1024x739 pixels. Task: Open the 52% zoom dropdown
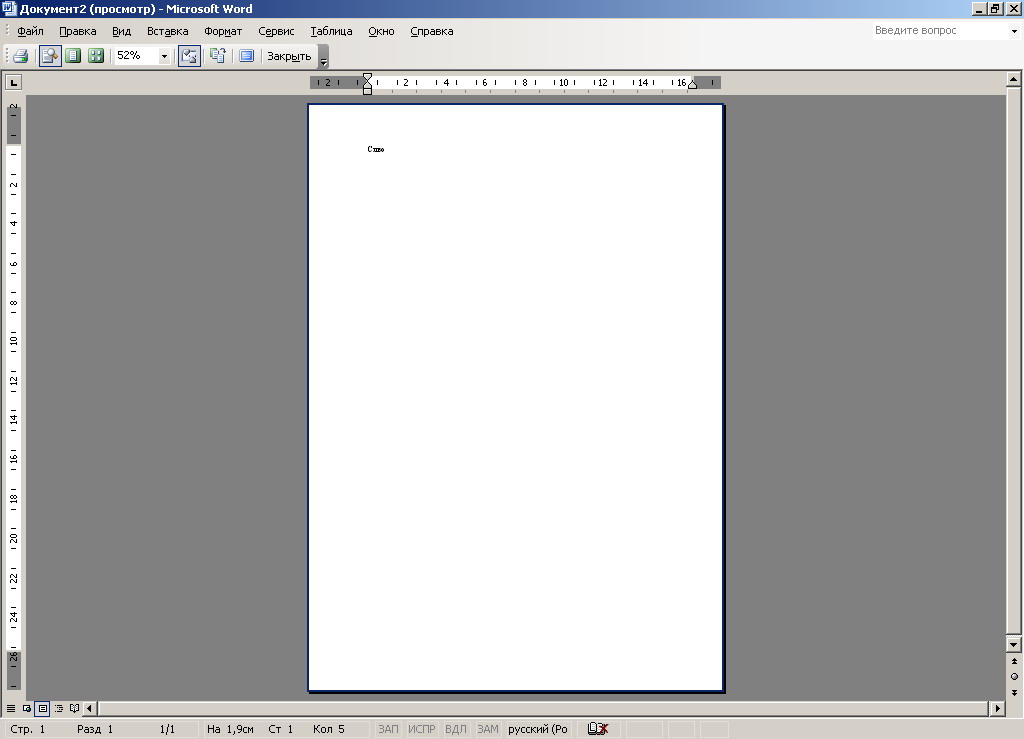(x=165, y=56)
